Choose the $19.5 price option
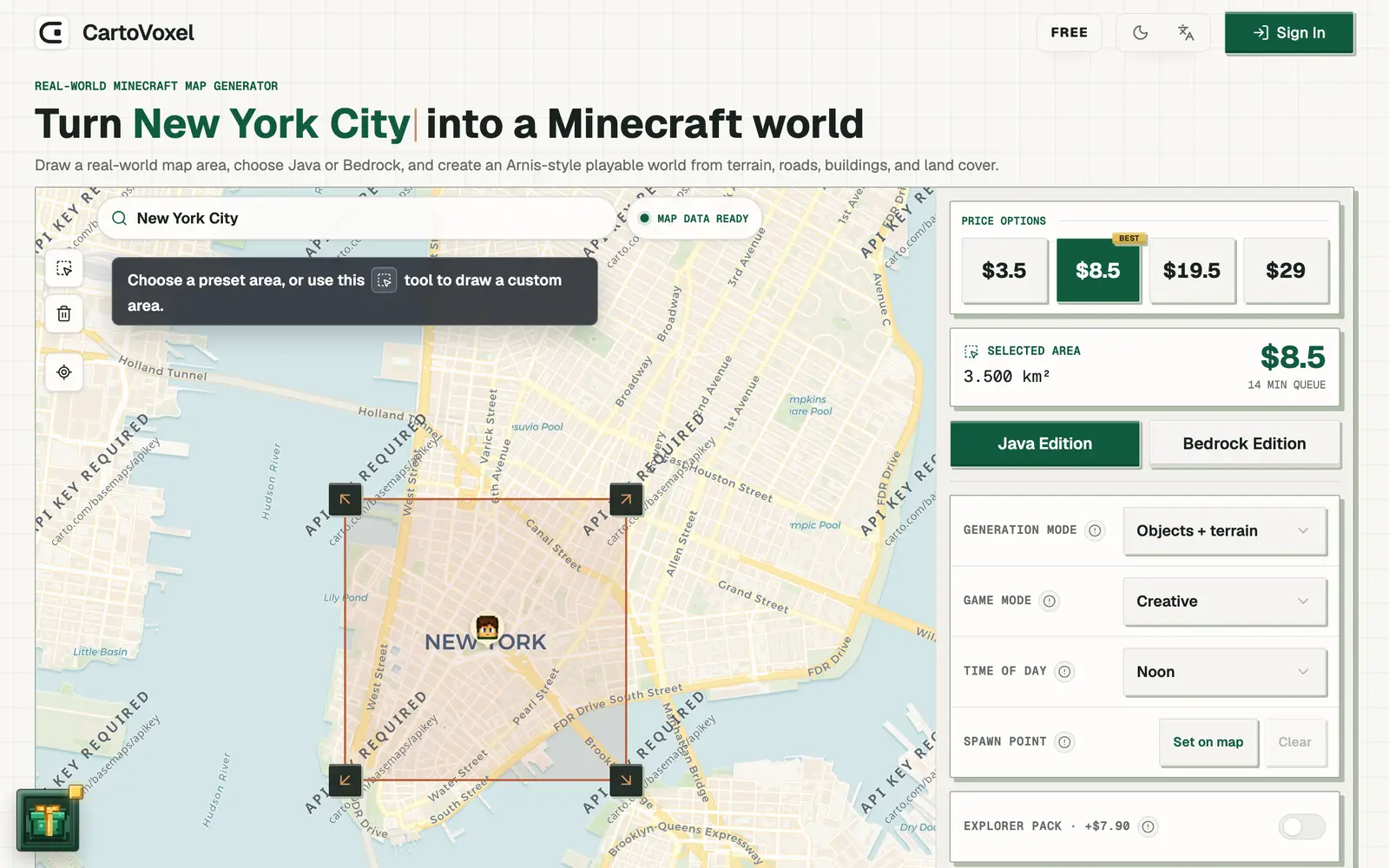The width and height of the screenshot is (1389, 868). [1192, 271]
